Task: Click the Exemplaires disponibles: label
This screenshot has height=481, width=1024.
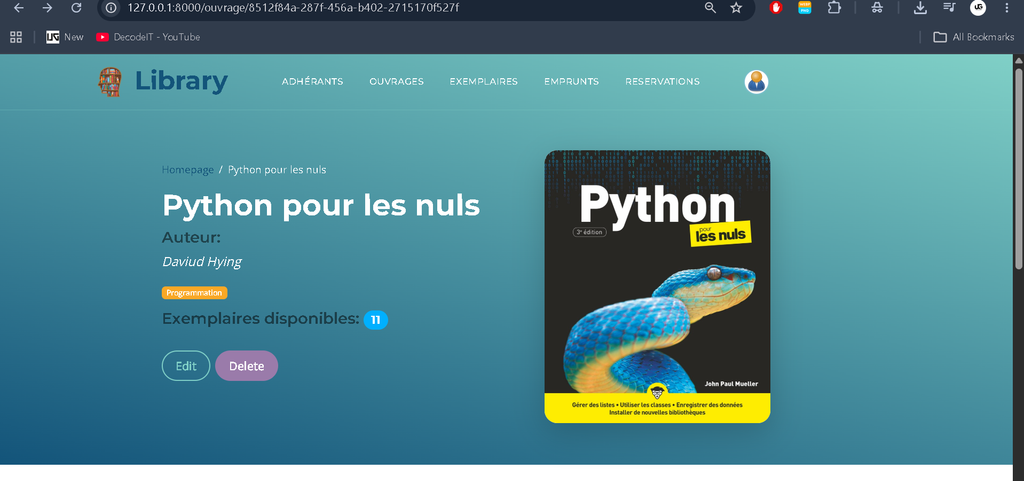Action: pos(261,319)
